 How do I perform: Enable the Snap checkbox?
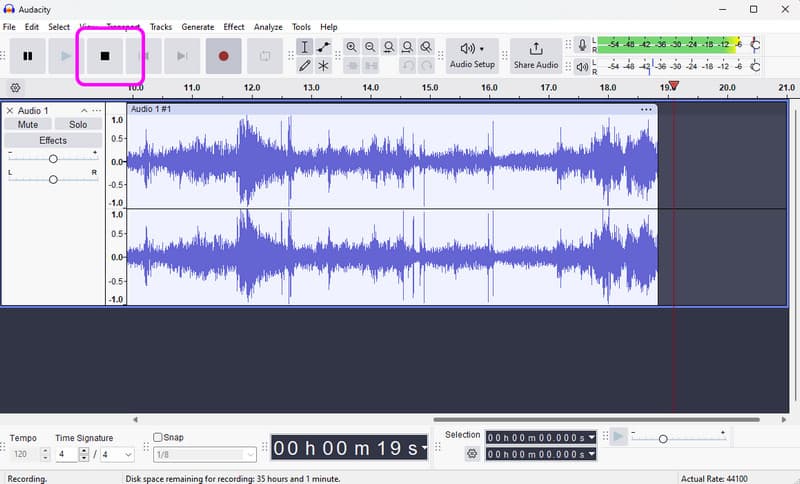158,437
